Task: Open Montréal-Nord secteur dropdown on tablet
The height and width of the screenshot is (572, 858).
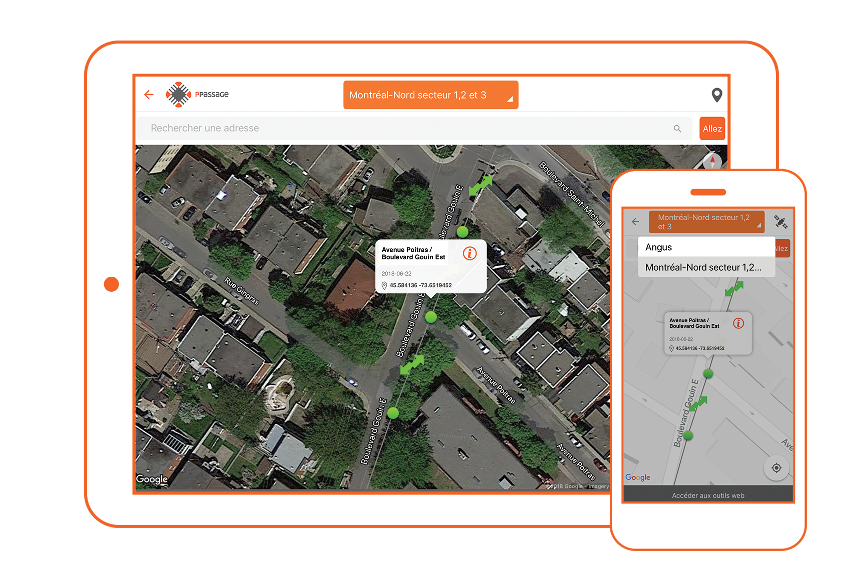Action: (430, 95)
